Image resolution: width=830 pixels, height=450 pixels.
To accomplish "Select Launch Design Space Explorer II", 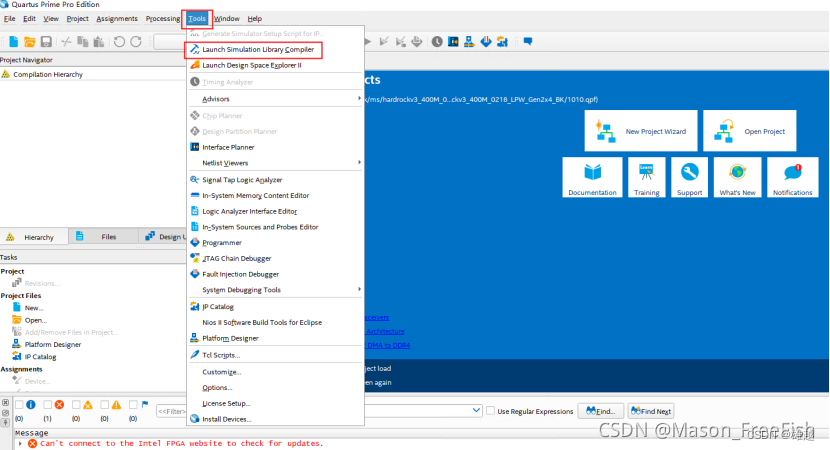I will click(275, 66).
